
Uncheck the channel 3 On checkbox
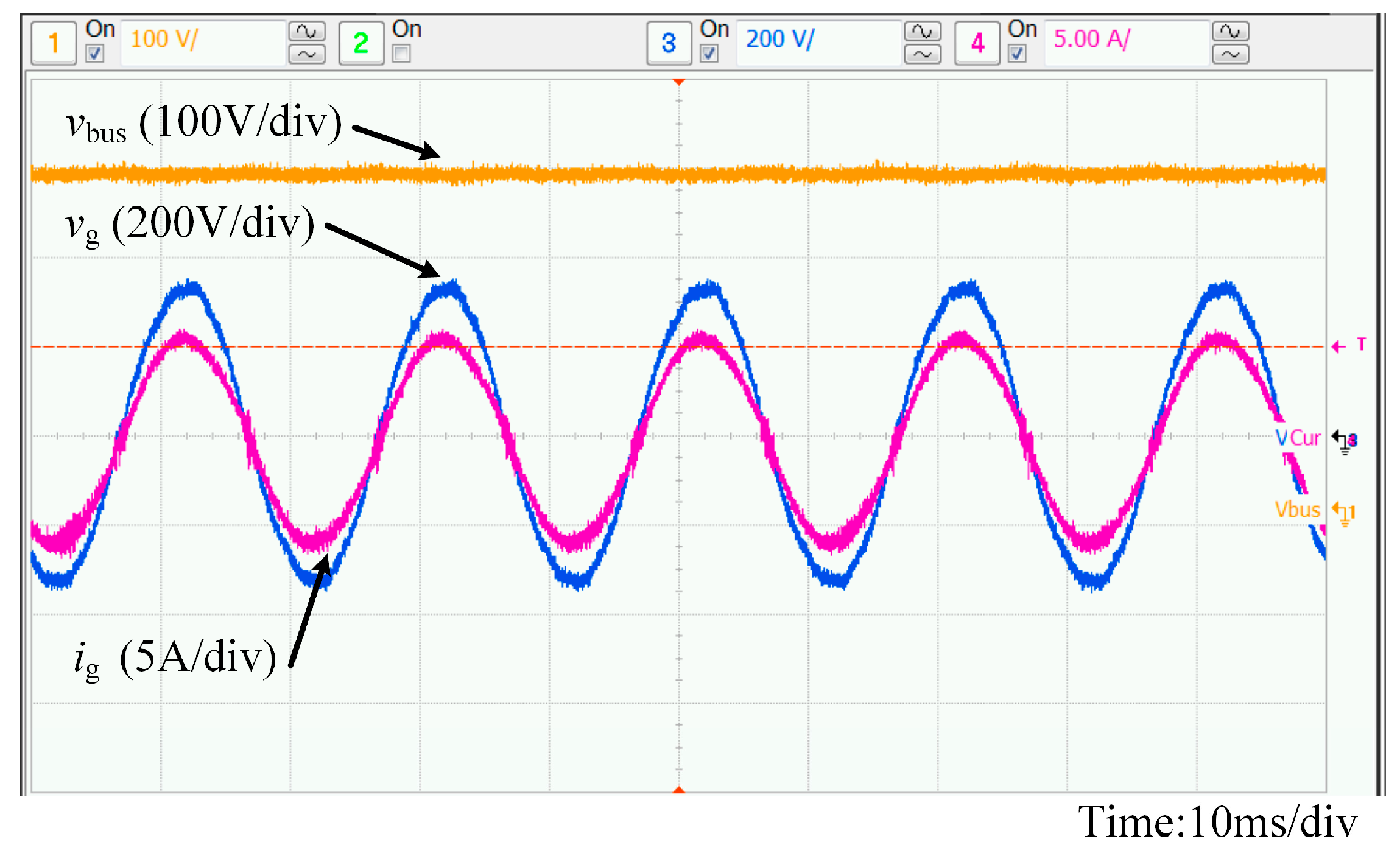click(708, 54)
